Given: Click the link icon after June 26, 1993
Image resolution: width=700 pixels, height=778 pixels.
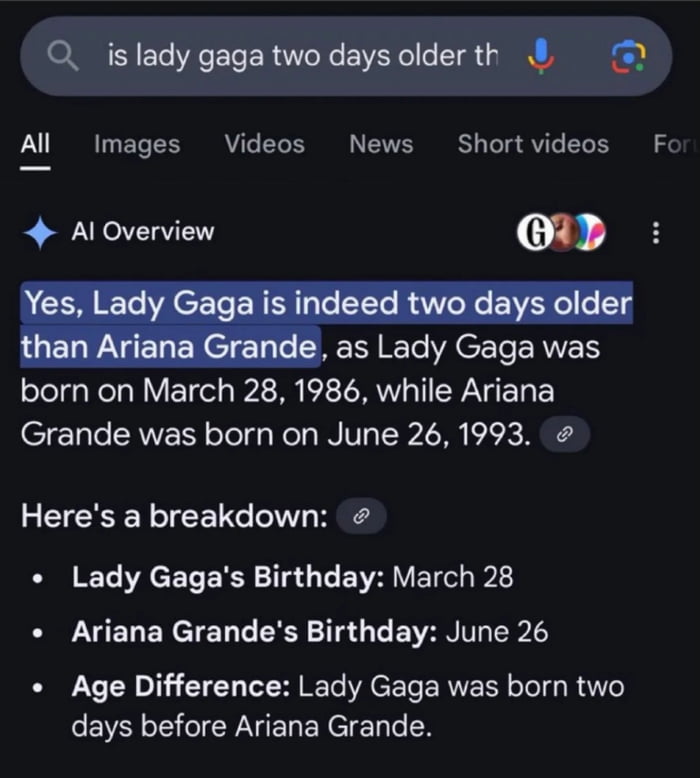Looking at the screenshot, I should pyautogui.click(x=565, y=435).
